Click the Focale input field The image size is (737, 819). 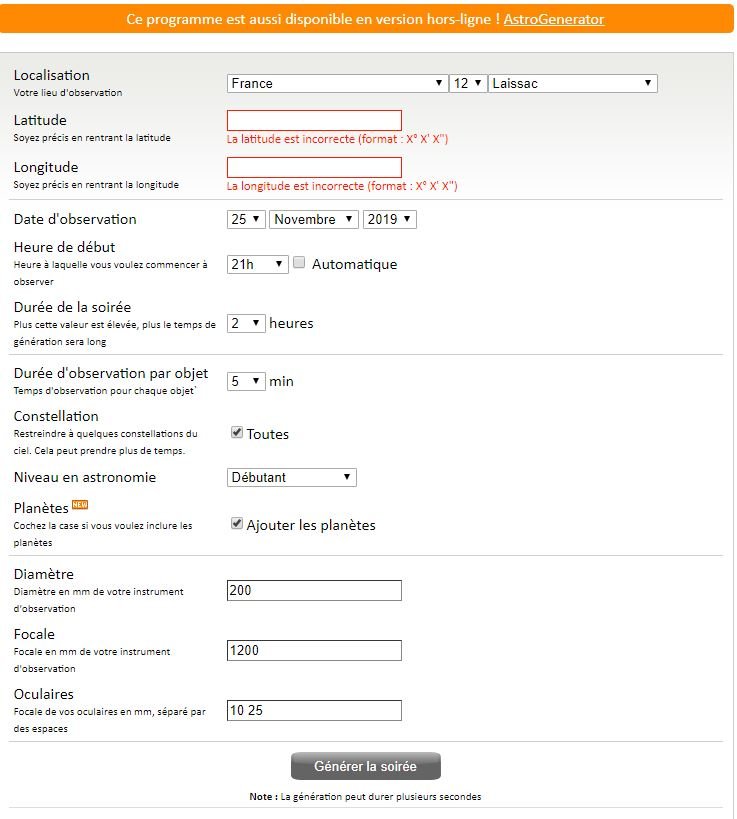[314, 651]
